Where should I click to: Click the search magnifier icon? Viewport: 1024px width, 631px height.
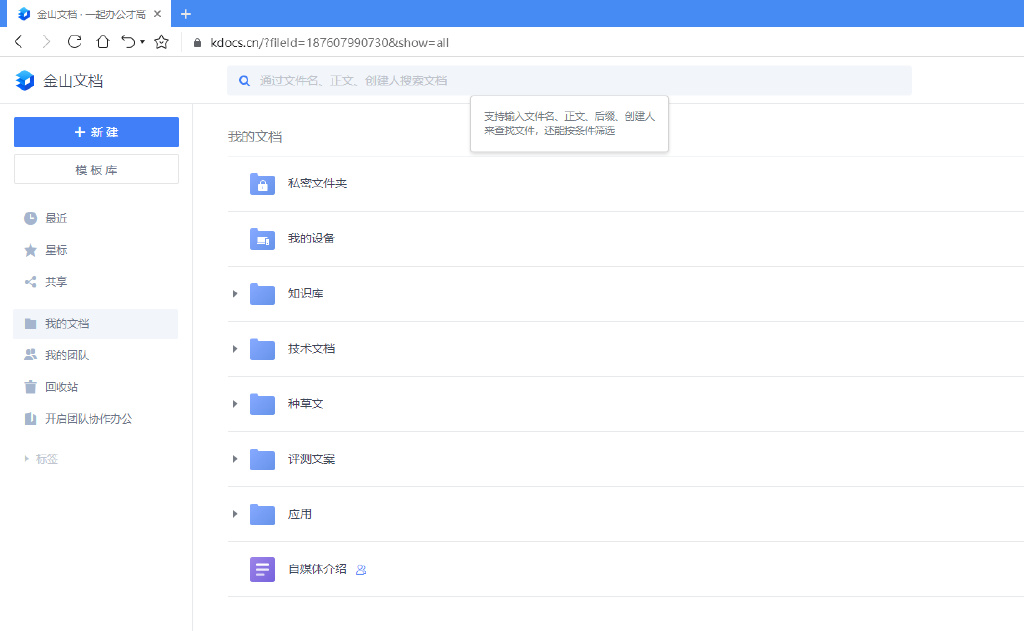tap(244, 81)
